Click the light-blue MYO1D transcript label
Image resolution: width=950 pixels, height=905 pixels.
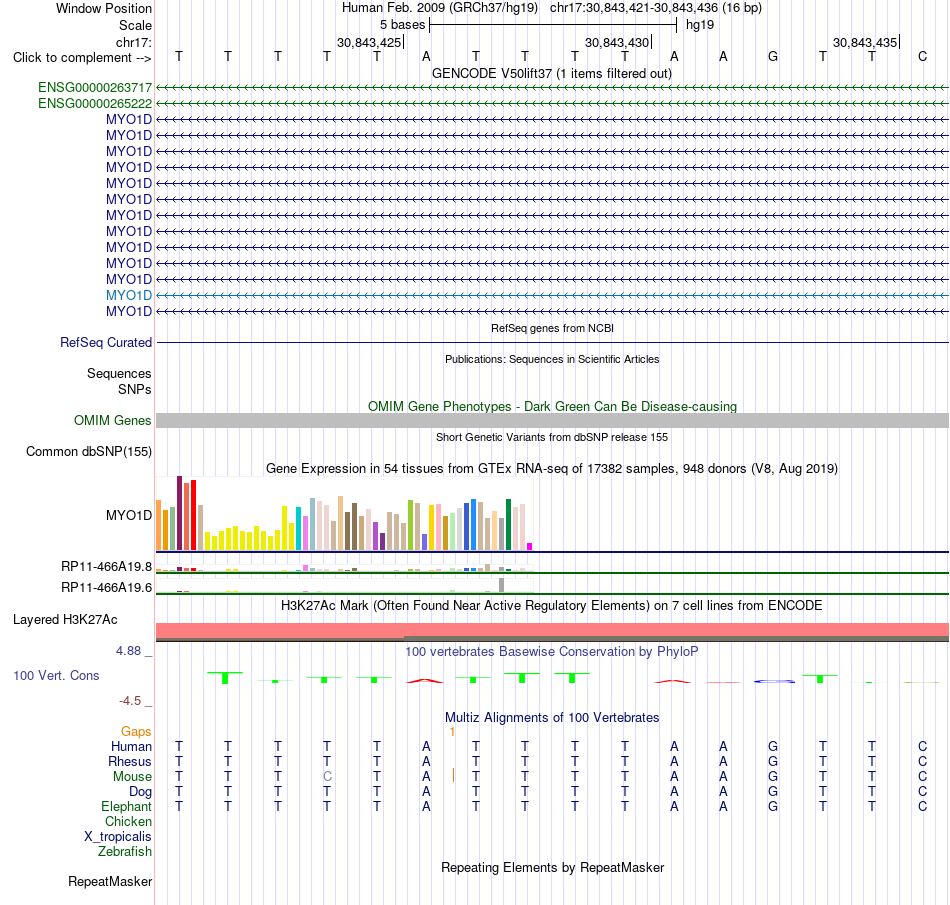(x=128, y=295)
